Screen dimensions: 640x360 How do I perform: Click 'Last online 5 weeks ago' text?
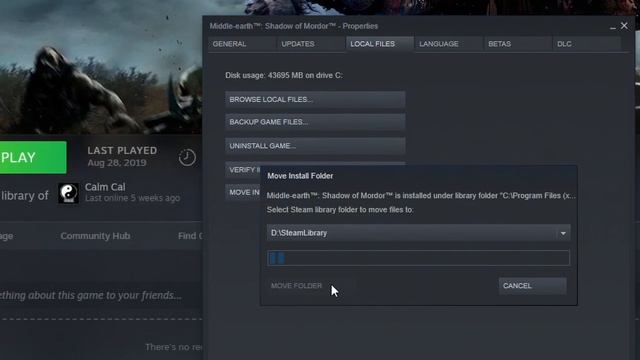[132, 198]
